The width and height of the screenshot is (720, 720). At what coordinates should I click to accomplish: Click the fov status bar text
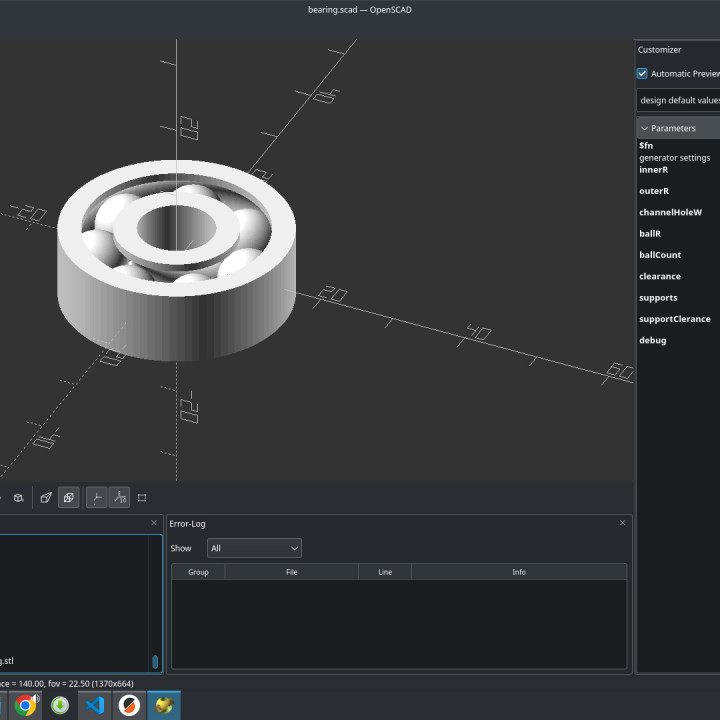(x=67, y=684)
